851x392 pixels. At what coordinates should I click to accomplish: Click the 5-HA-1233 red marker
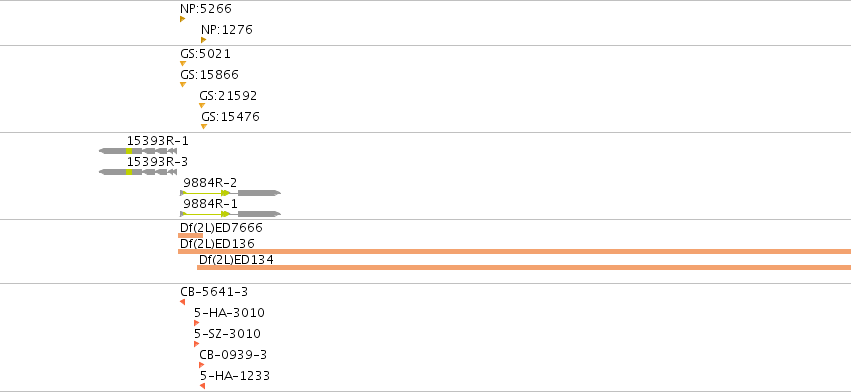[202, 386]
